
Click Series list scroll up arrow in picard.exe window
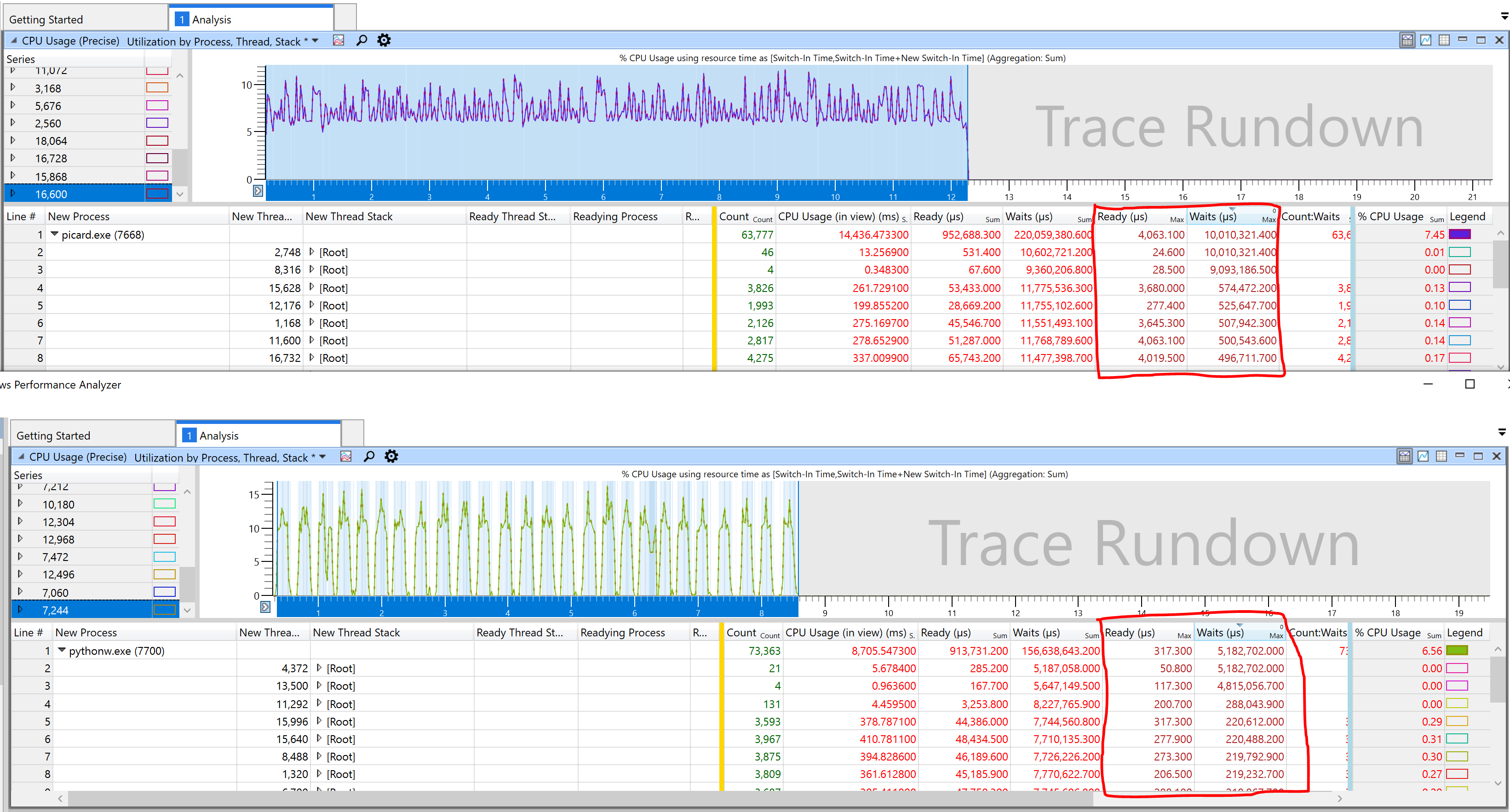click(x=180, y=75)
